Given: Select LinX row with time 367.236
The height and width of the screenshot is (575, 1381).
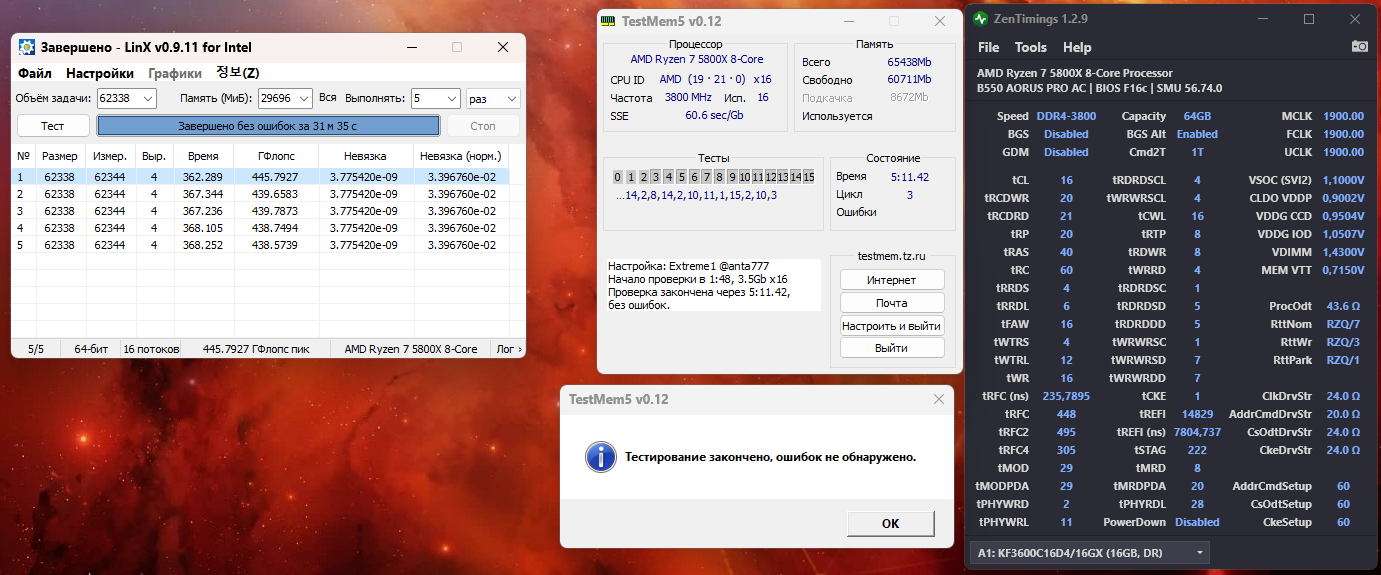Looking at the screenshot, I should [x=268, y=211].
